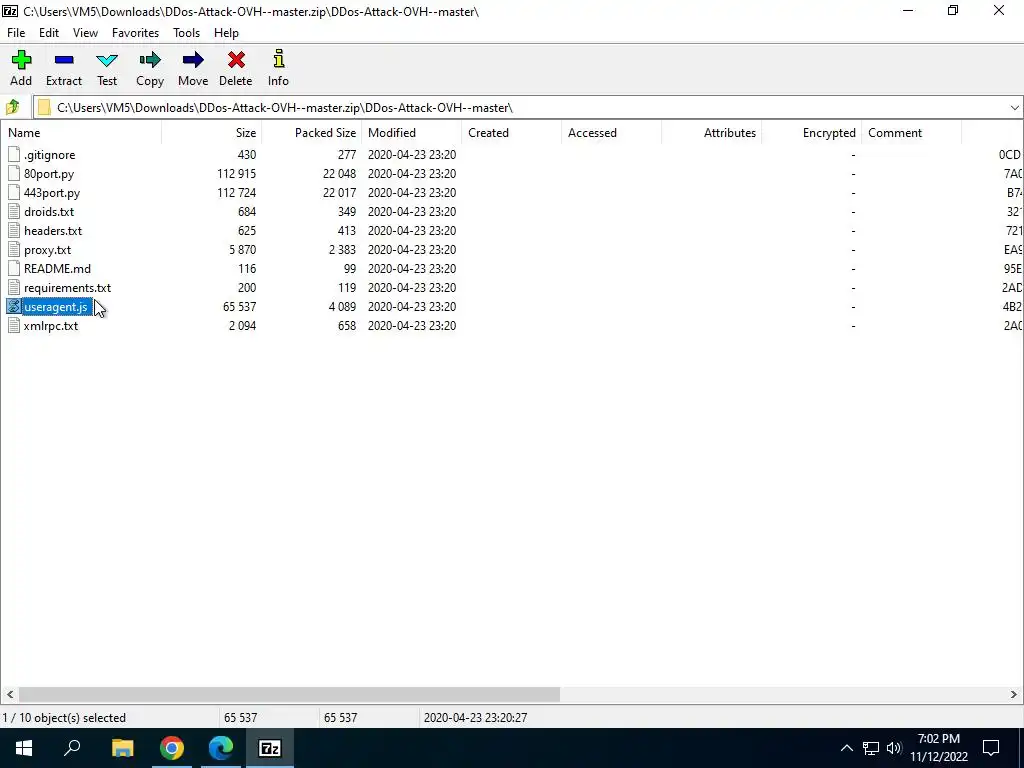Show hidden system tray icons chevron

coord(846,748)
